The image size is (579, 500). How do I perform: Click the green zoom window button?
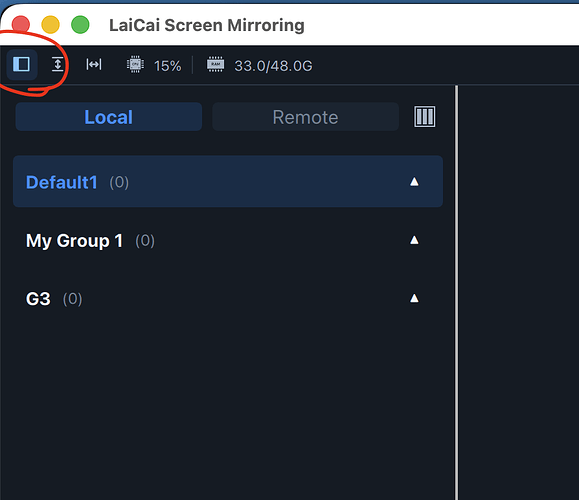[x=80, y=25]
